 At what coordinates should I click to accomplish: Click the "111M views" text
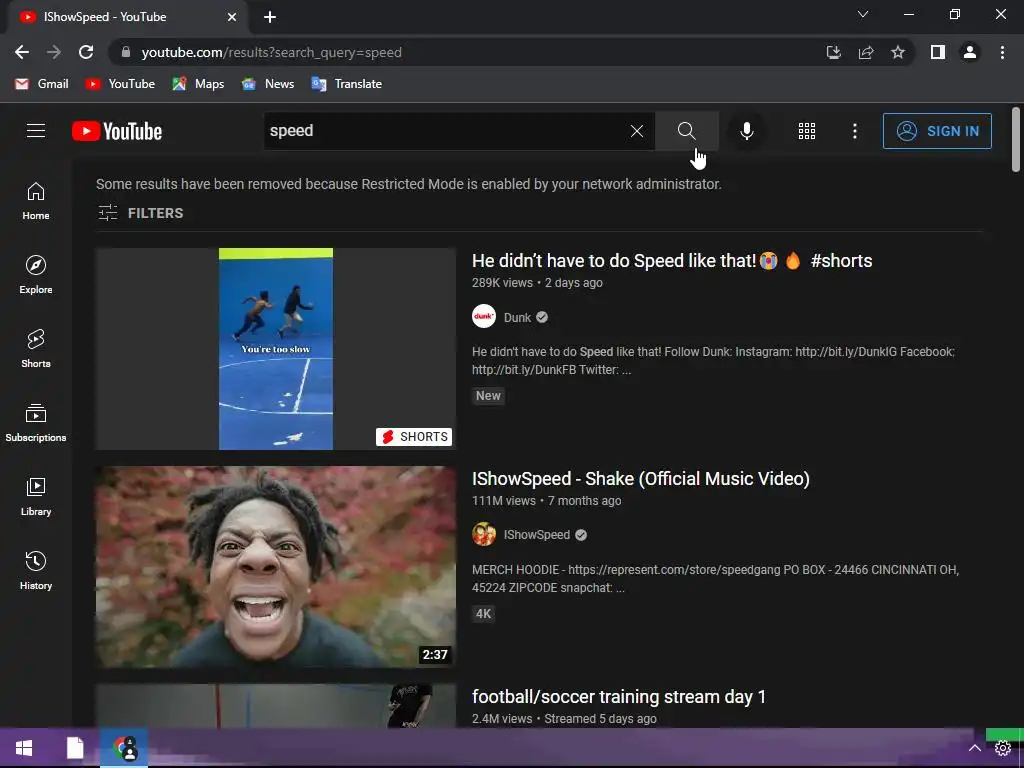click(x=504, y=501)
